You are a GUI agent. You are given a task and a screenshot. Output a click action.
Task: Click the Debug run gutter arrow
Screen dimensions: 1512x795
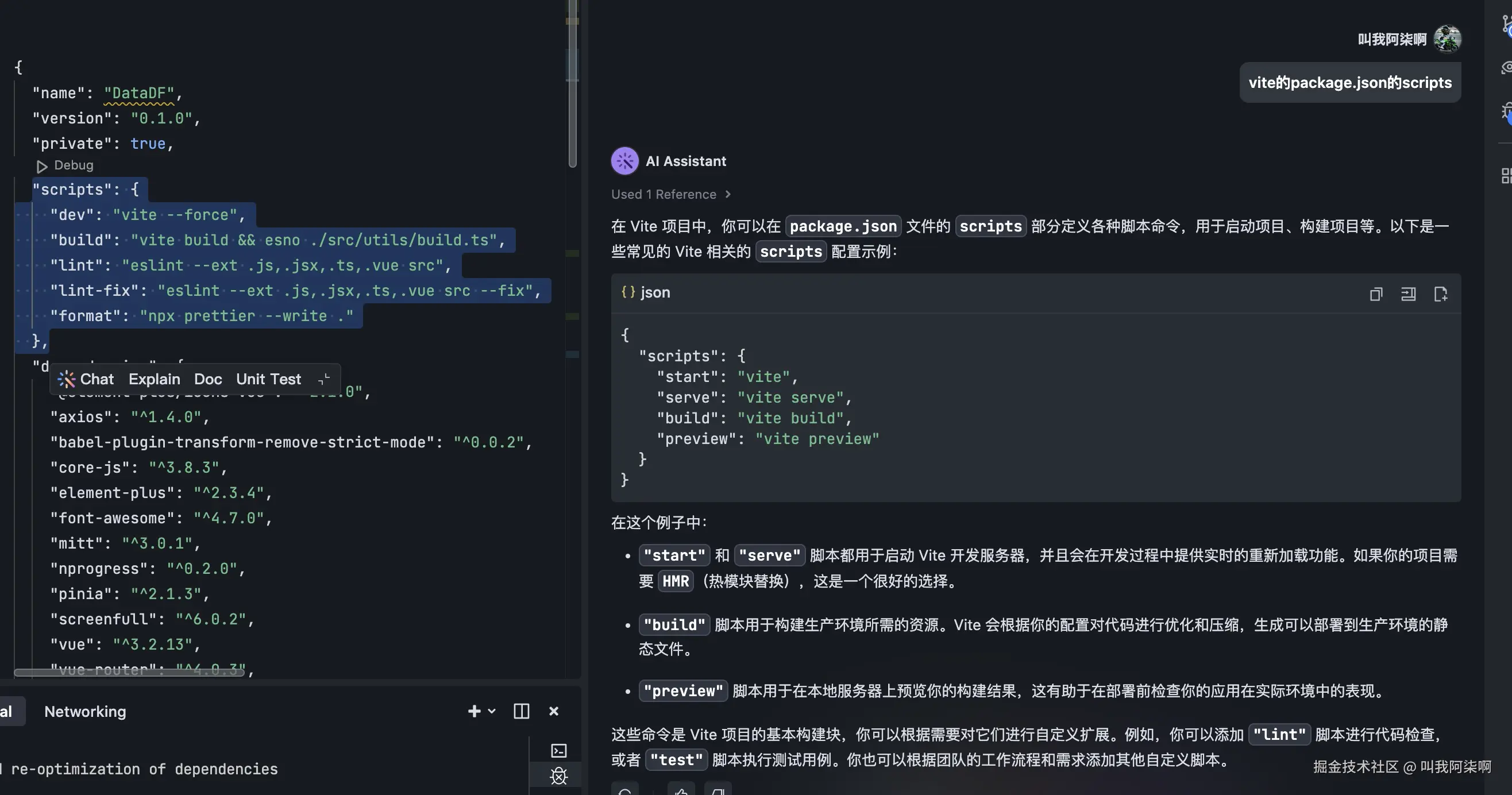(x=42, y=166)
